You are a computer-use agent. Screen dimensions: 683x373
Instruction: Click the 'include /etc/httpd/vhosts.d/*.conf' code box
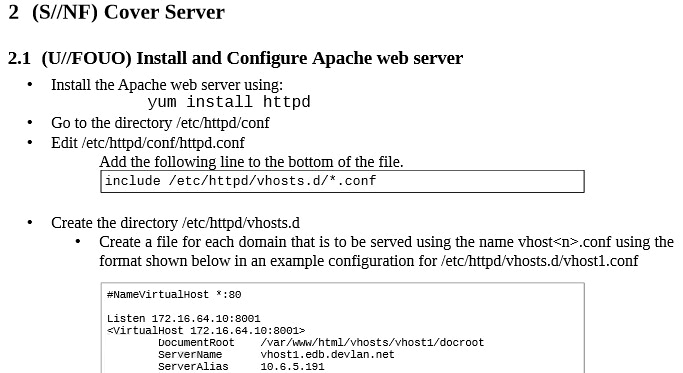tap(342, 181)
